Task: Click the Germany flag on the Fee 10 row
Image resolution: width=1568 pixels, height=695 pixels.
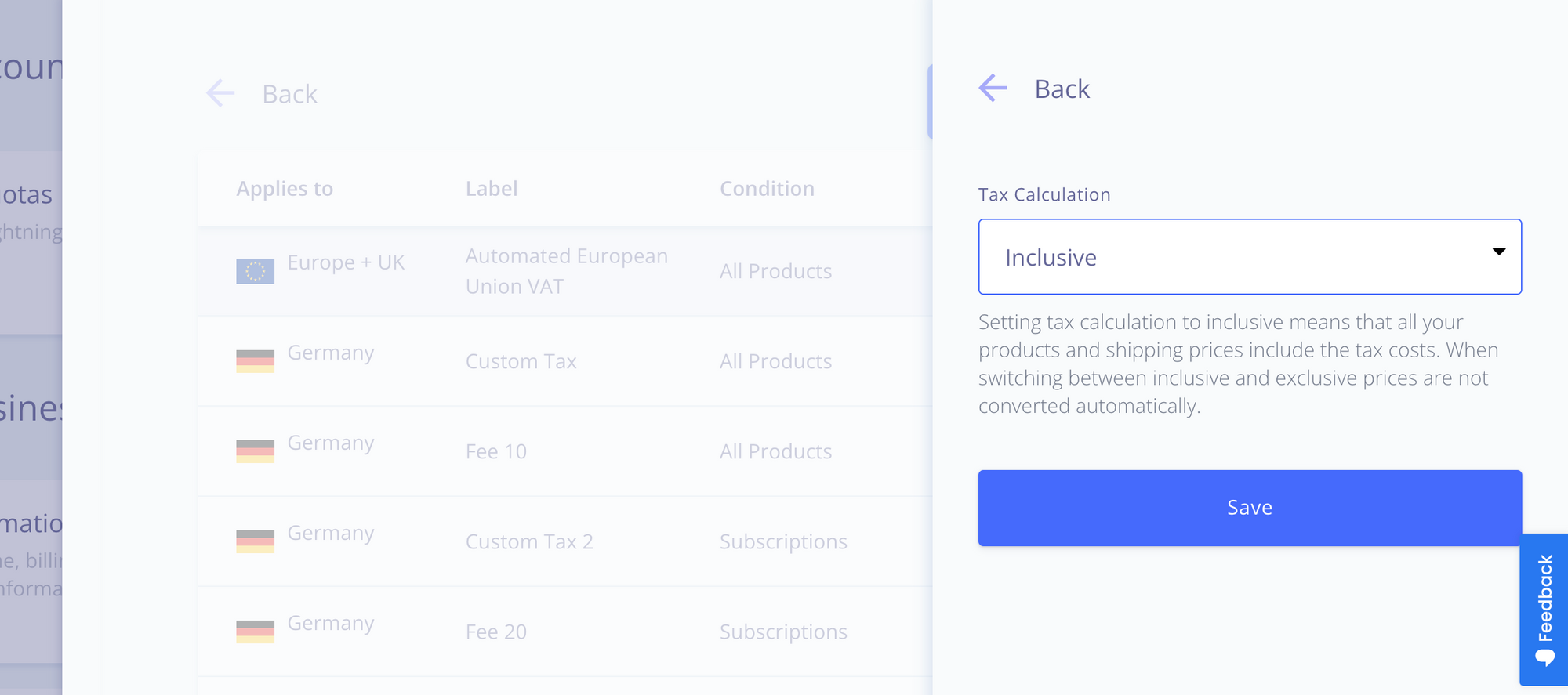Action: pyautogui.click(x=256, y=451)
